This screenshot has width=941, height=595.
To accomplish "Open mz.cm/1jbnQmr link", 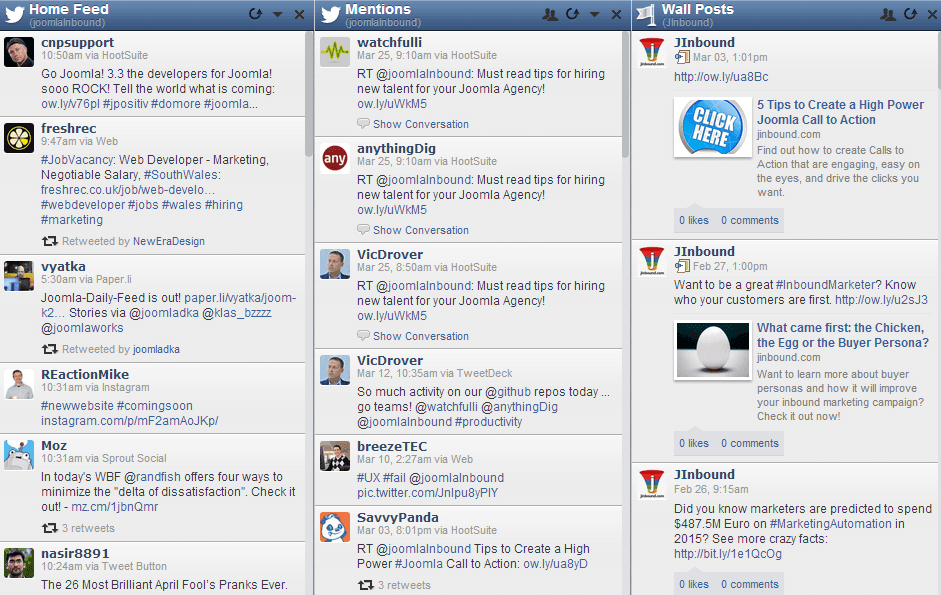I will [x=115, y=507].
